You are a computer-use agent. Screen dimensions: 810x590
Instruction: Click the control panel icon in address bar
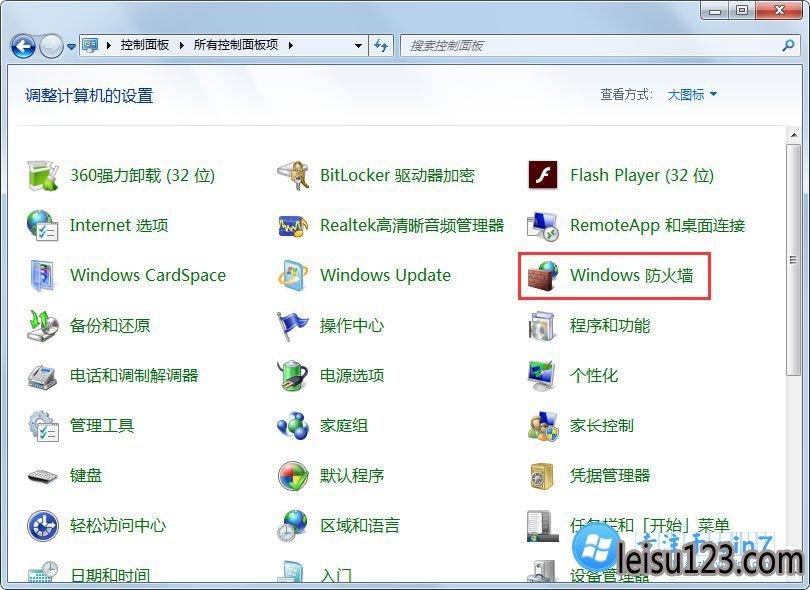[90, 45]
